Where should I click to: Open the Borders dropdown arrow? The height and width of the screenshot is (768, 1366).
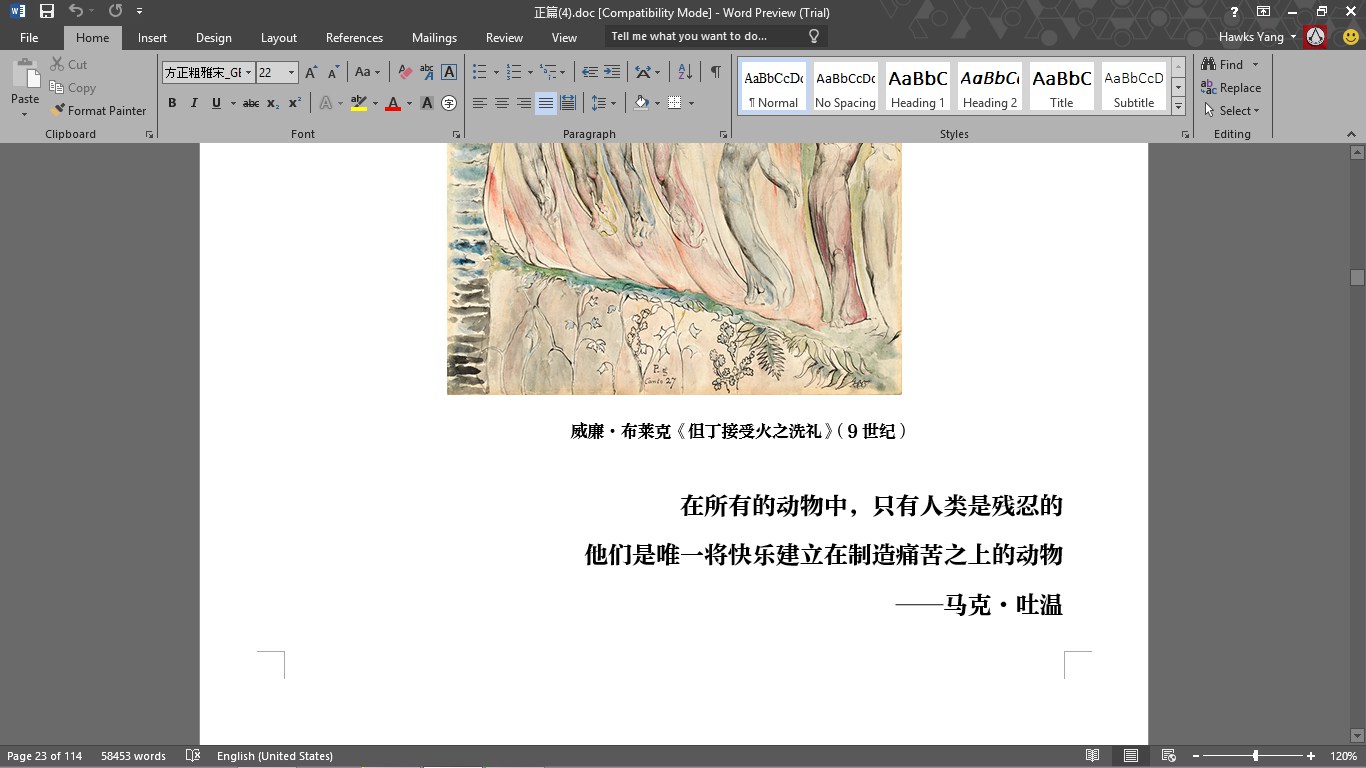point(691,103)
